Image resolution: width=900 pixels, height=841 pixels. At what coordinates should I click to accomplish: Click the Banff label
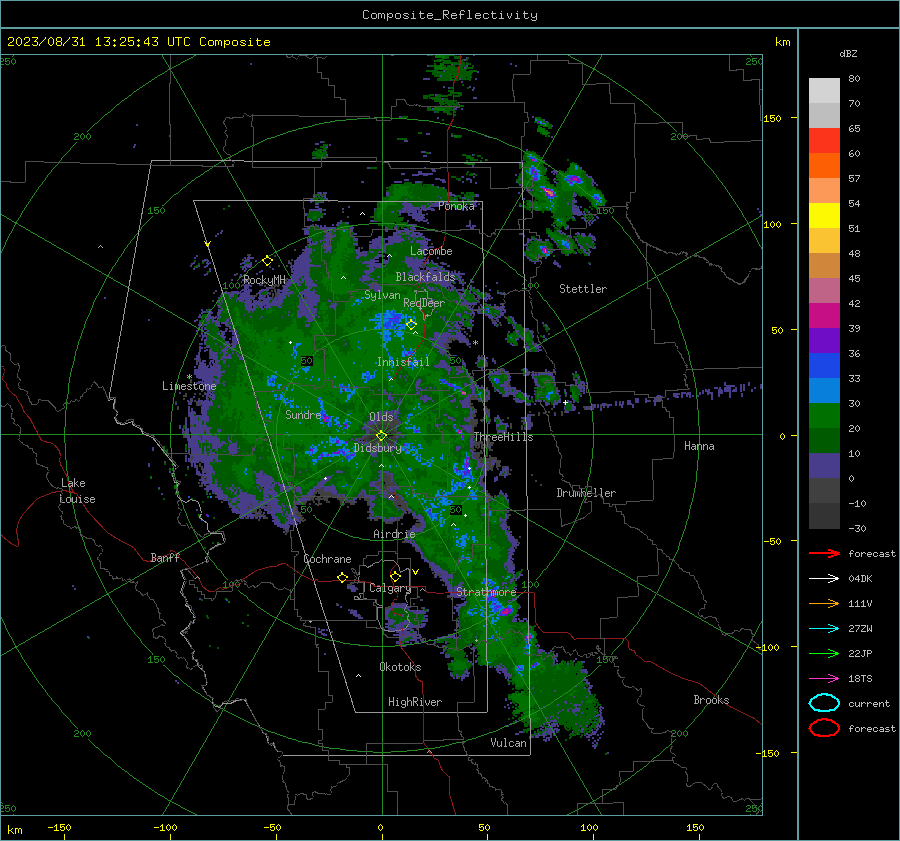165,557
